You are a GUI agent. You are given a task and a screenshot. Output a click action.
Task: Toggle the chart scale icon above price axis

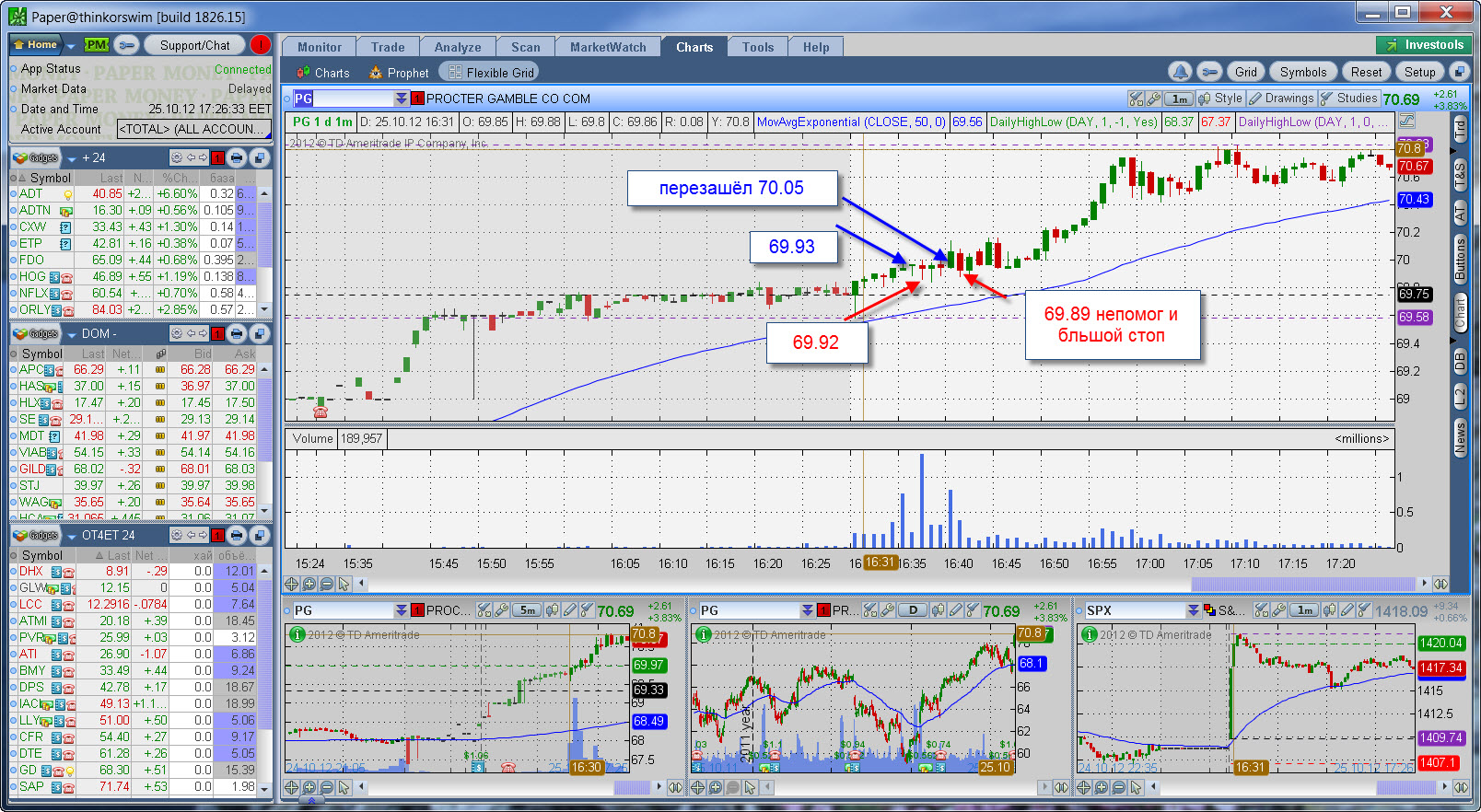pyautogui.click(x=1406, y=121)
